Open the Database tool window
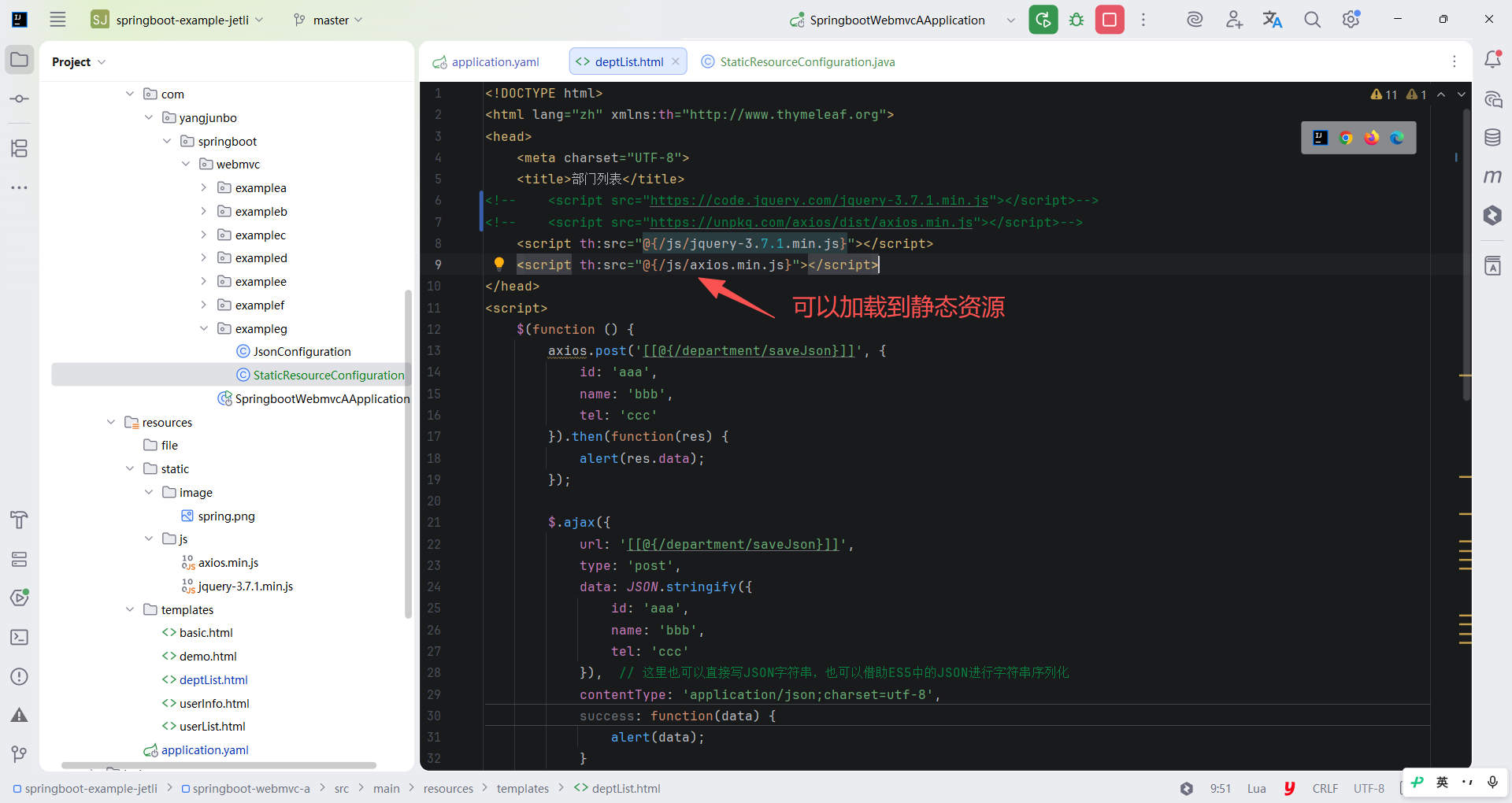The height and width of the screenshot is (803, 1512). 1492,138
